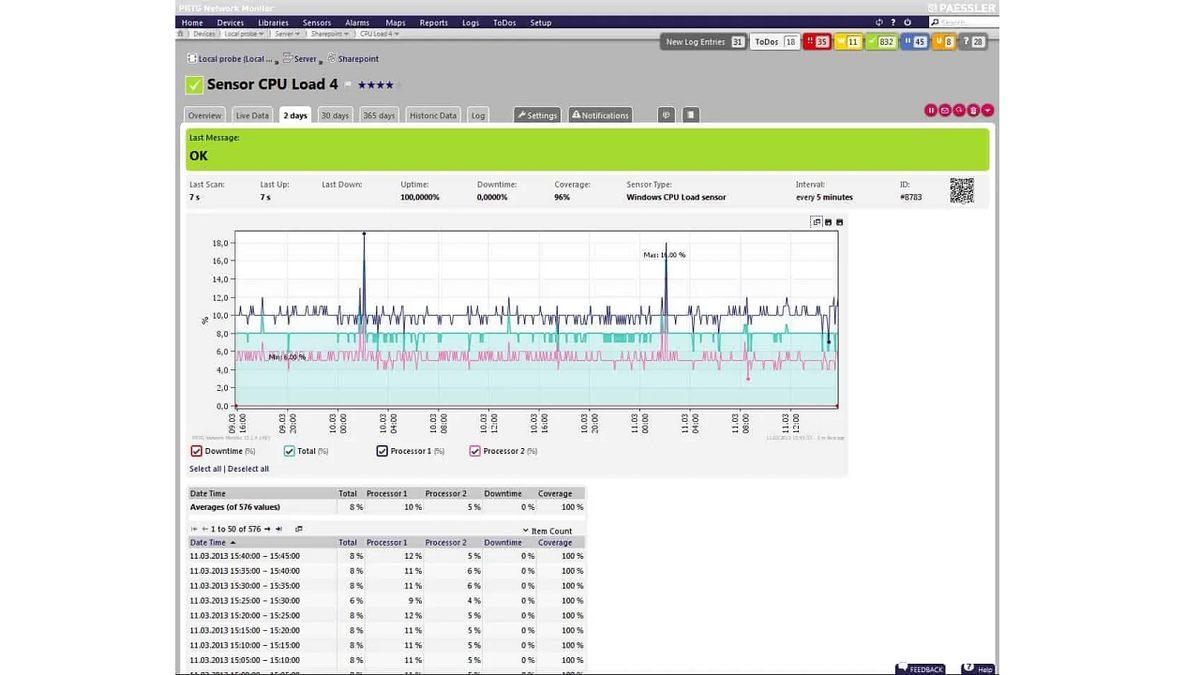Click the QR code image

(x=961, y=190)
